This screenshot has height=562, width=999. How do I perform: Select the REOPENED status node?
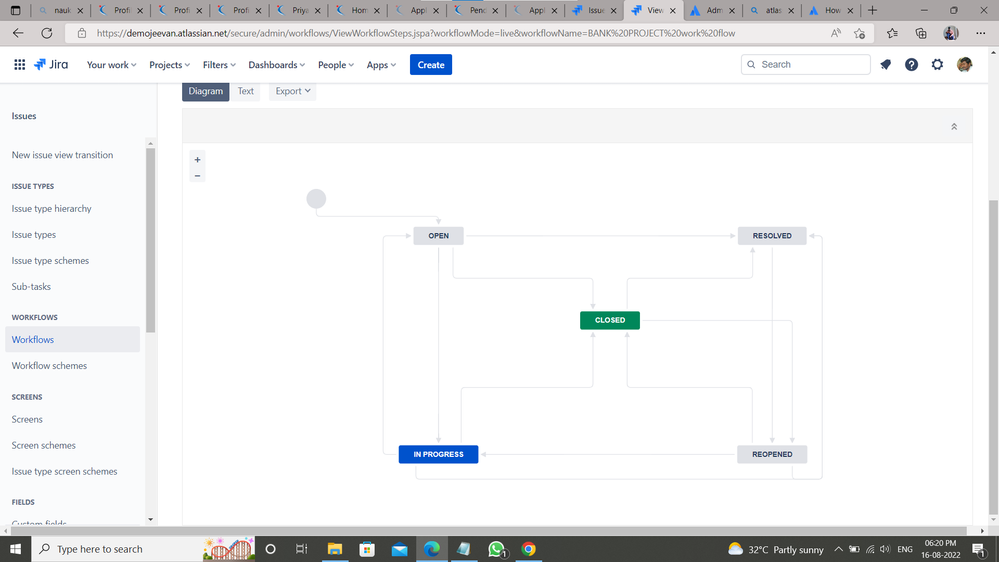772,454
